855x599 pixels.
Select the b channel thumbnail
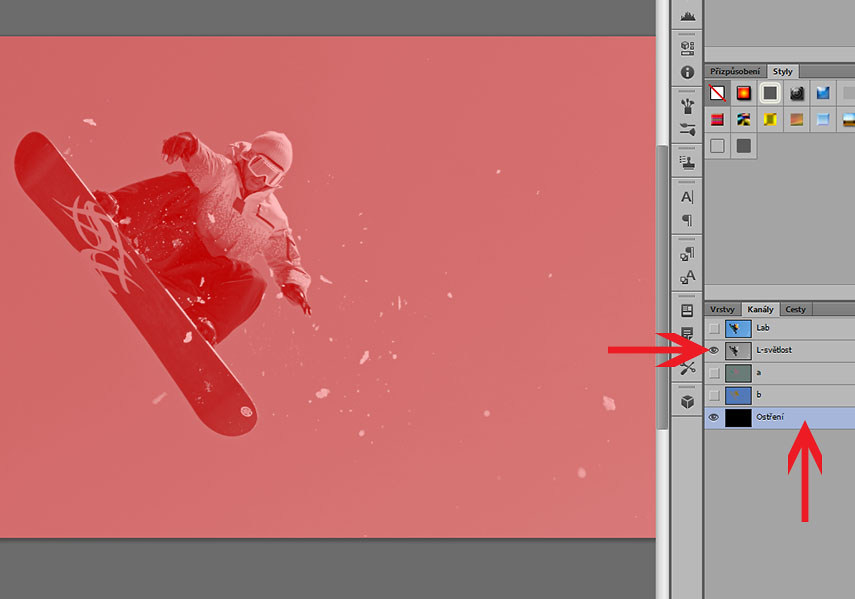click(x=738, y=395)
